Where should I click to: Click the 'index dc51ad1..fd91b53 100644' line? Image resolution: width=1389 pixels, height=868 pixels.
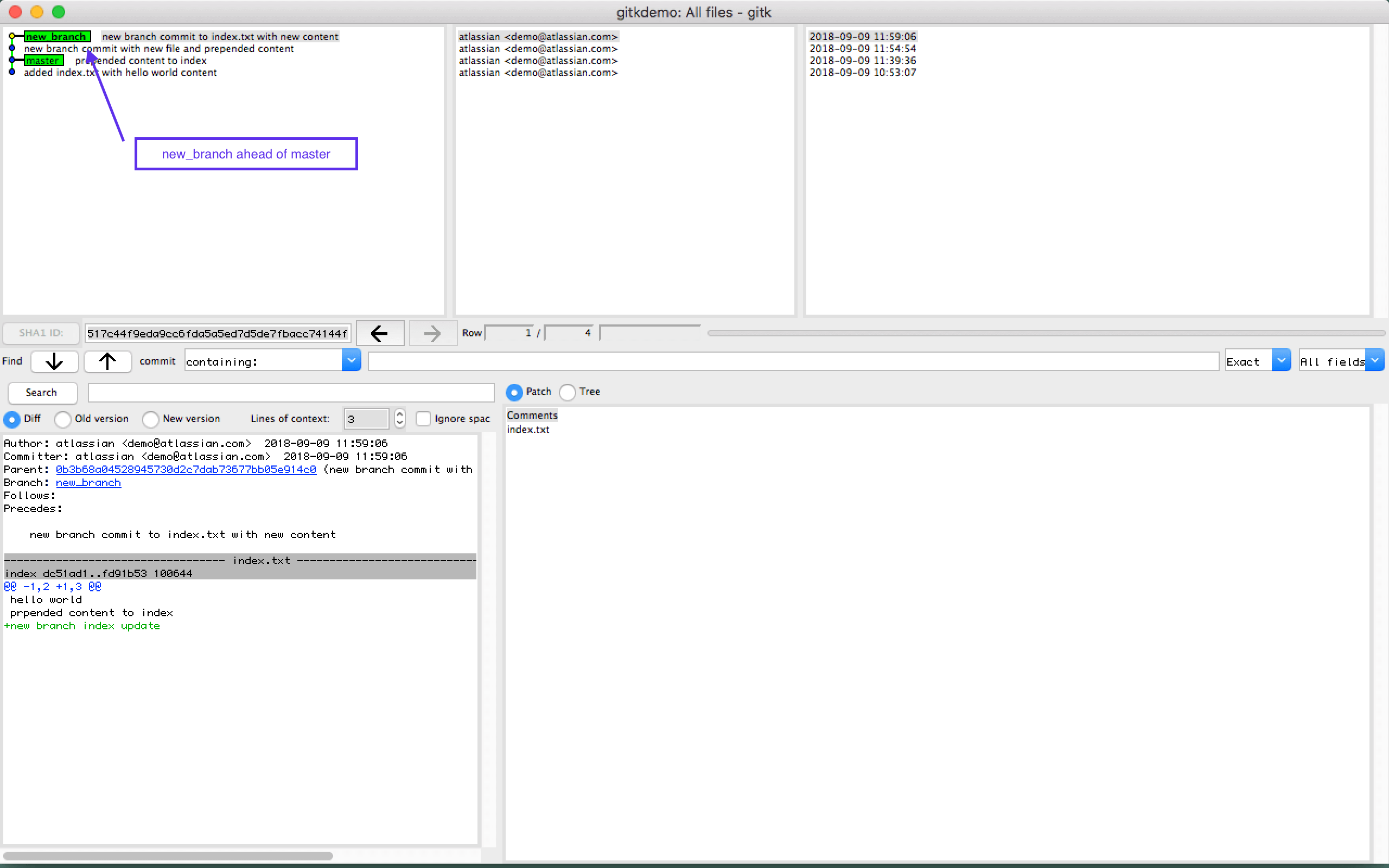[98, 573]
